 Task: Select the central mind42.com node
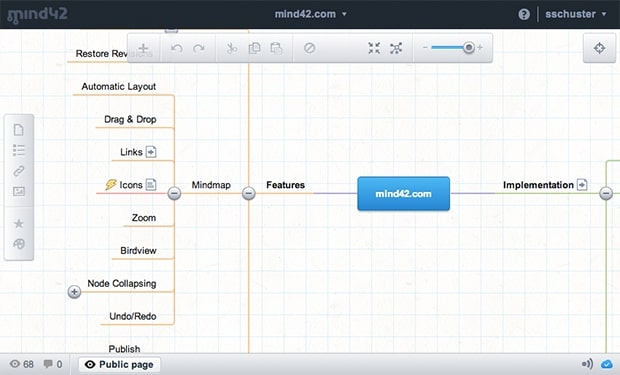404,193
